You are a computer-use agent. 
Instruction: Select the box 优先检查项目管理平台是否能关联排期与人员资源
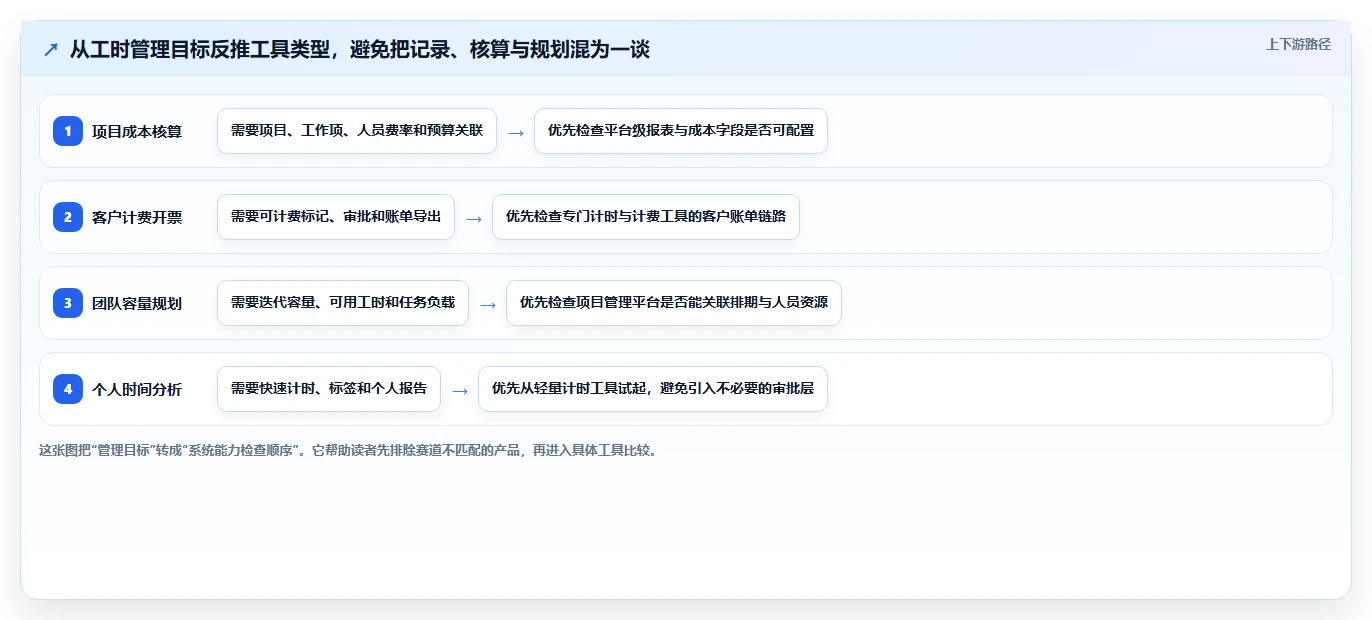pyautogui.click(x=674, y=303)
